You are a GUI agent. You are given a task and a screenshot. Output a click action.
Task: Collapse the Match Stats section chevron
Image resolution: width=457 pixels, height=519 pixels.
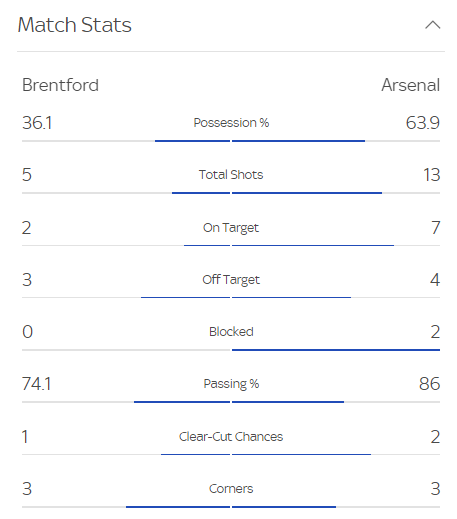[433, 25]
